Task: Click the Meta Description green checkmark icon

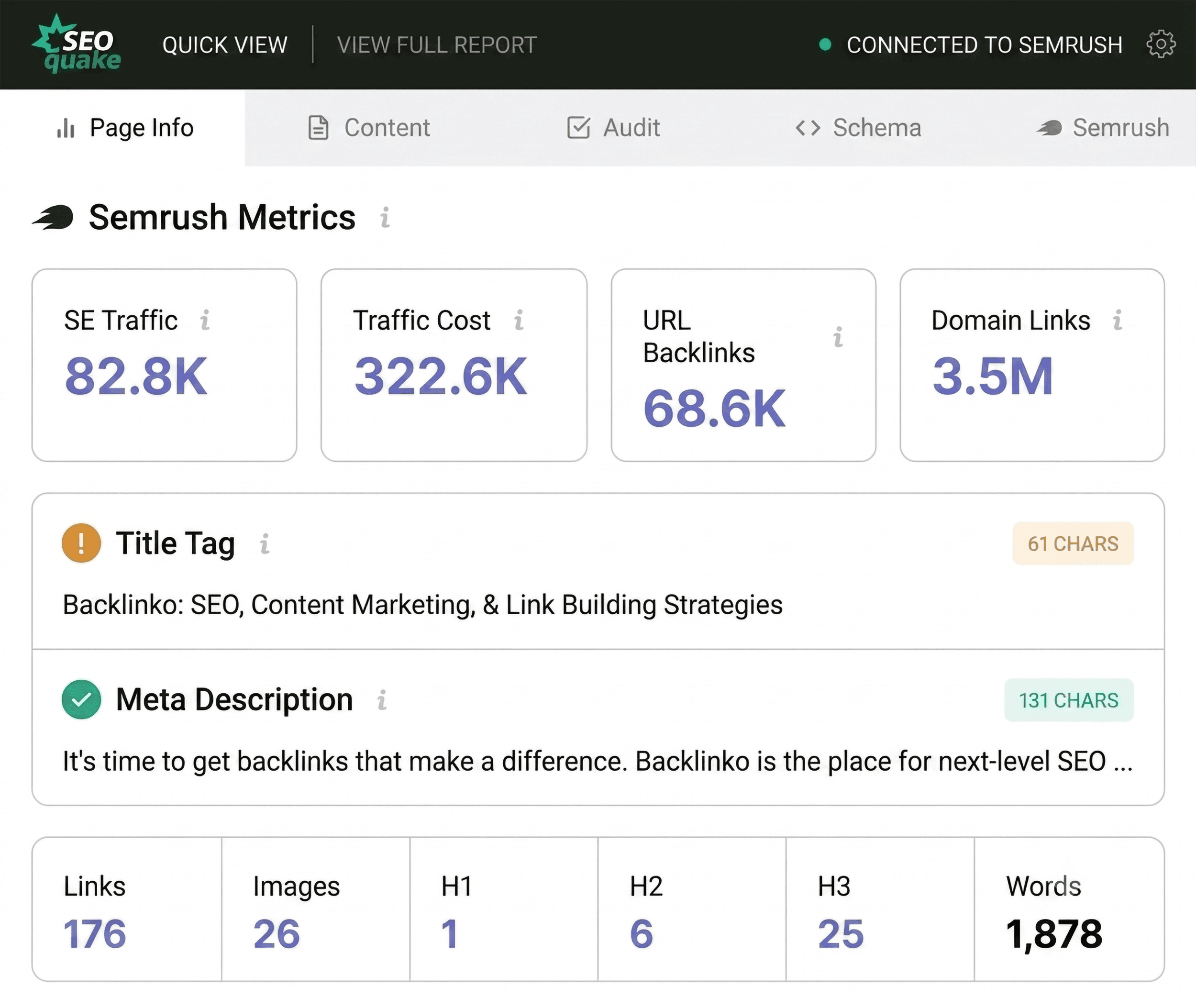Action: [x=81, y=699]
